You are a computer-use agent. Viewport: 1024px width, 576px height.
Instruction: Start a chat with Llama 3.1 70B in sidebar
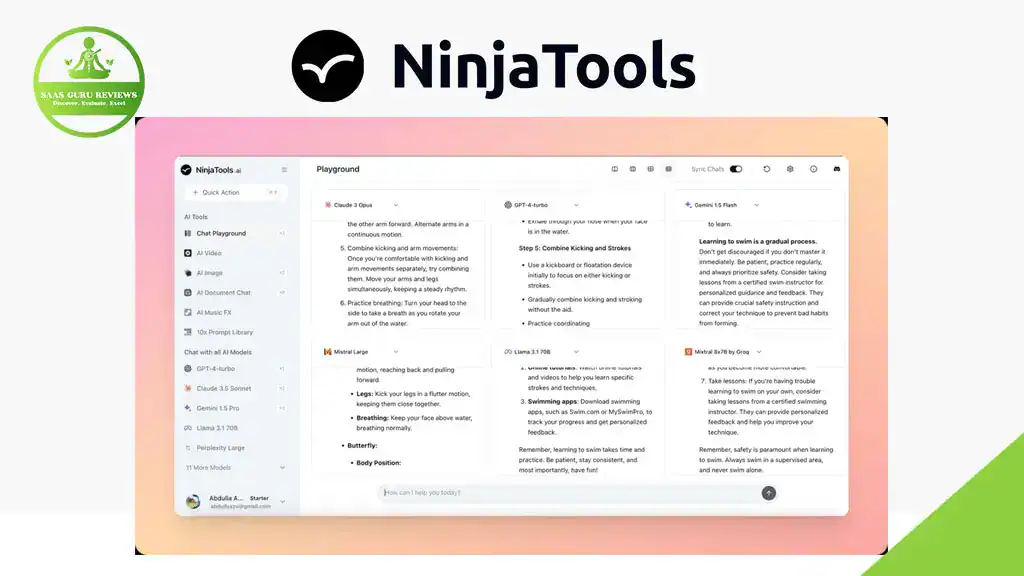tap(216, 428)
